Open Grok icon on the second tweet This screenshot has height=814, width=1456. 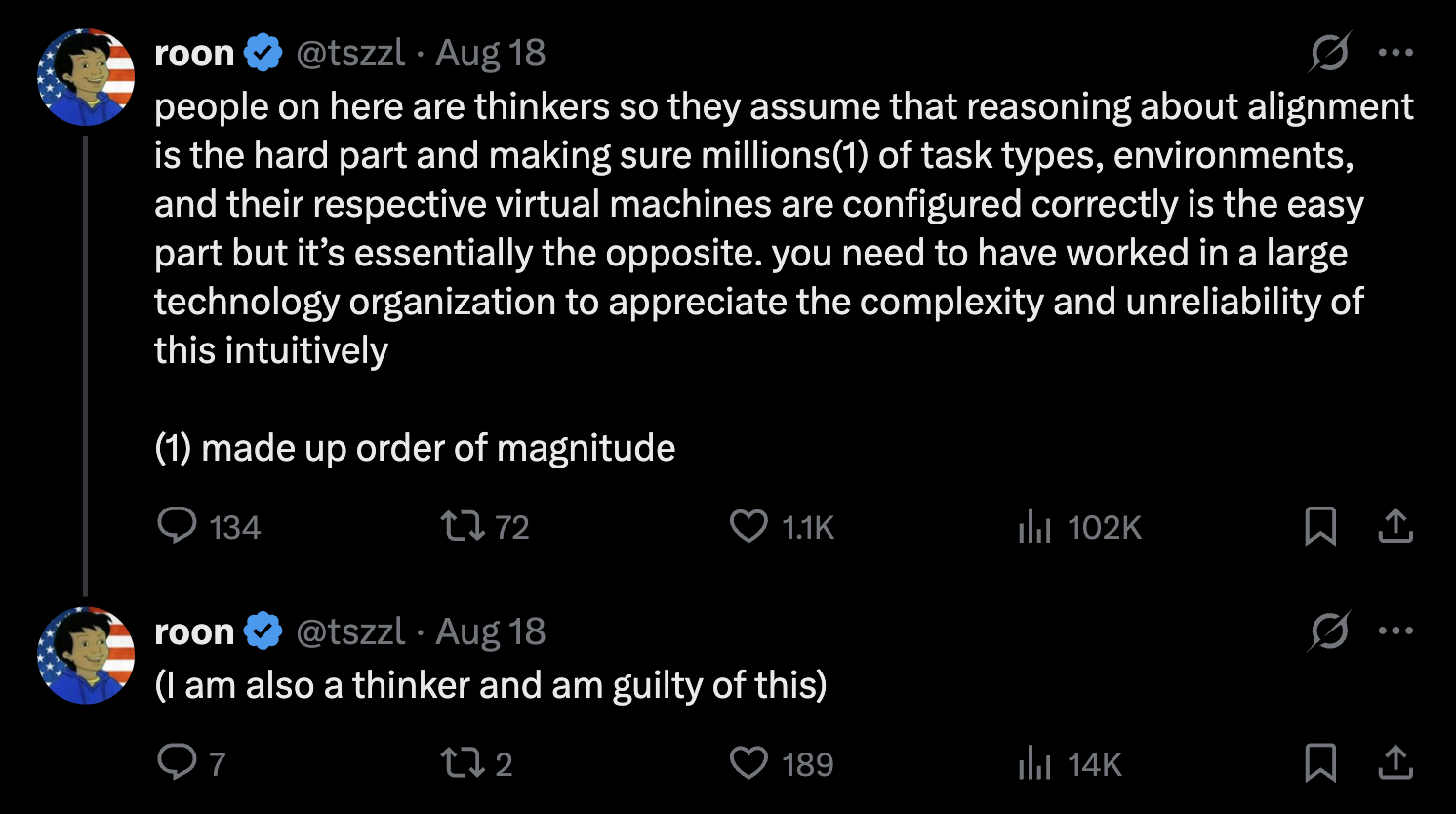coord(1329,631)
